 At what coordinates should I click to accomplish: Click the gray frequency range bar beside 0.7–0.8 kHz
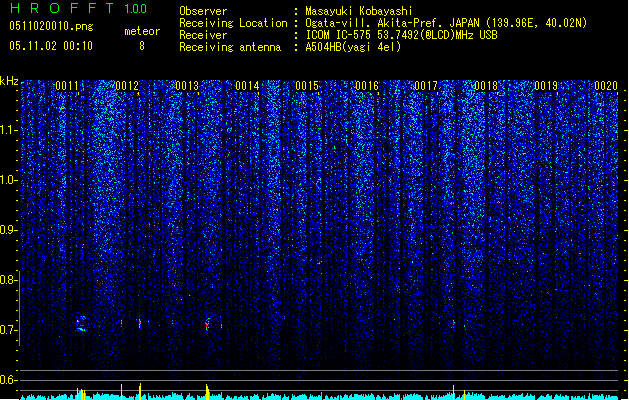tap(19, 308)
